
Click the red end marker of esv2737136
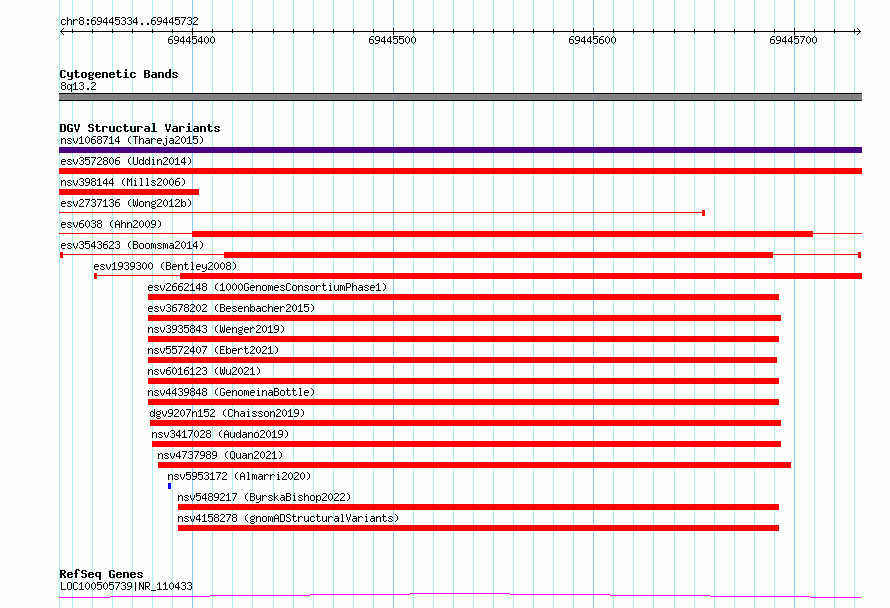coord(703,213)
